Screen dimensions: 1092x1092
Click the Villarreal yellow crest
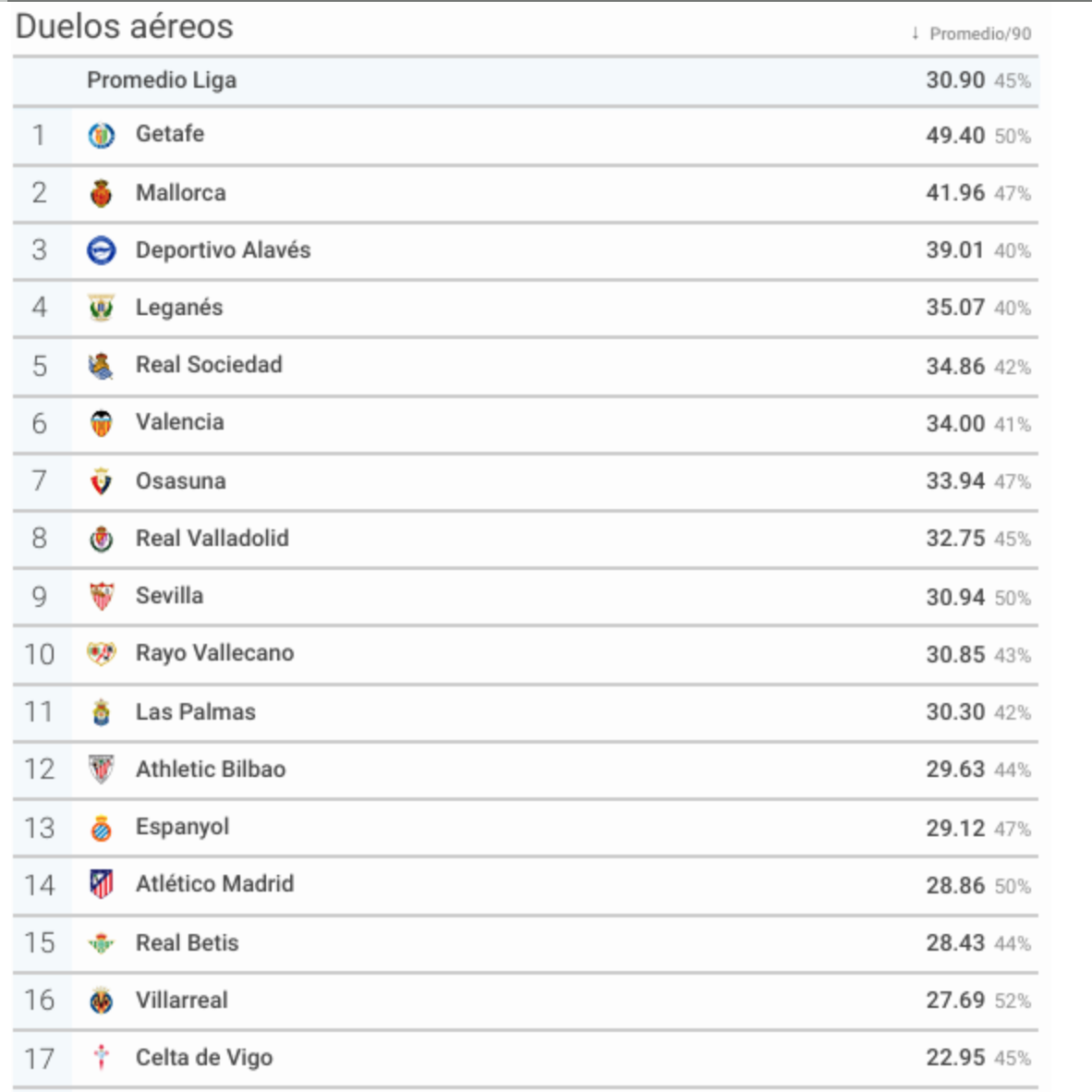coord(101,1001)
